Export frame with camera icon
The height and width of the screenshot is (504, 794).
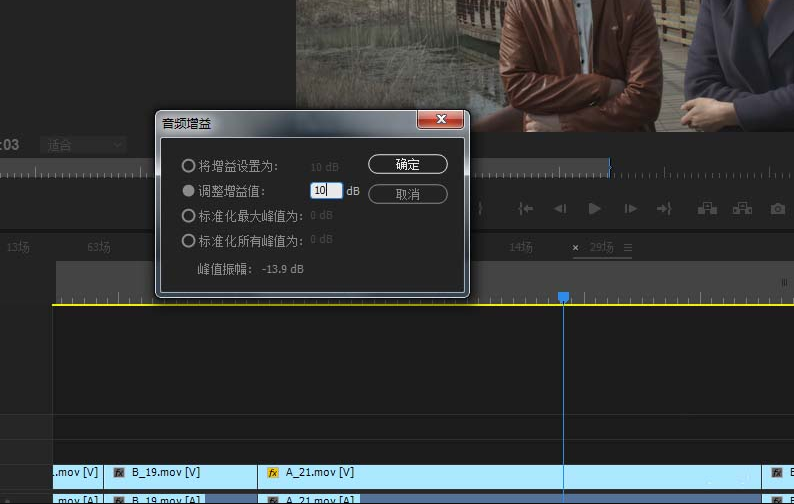pos(778,209)
